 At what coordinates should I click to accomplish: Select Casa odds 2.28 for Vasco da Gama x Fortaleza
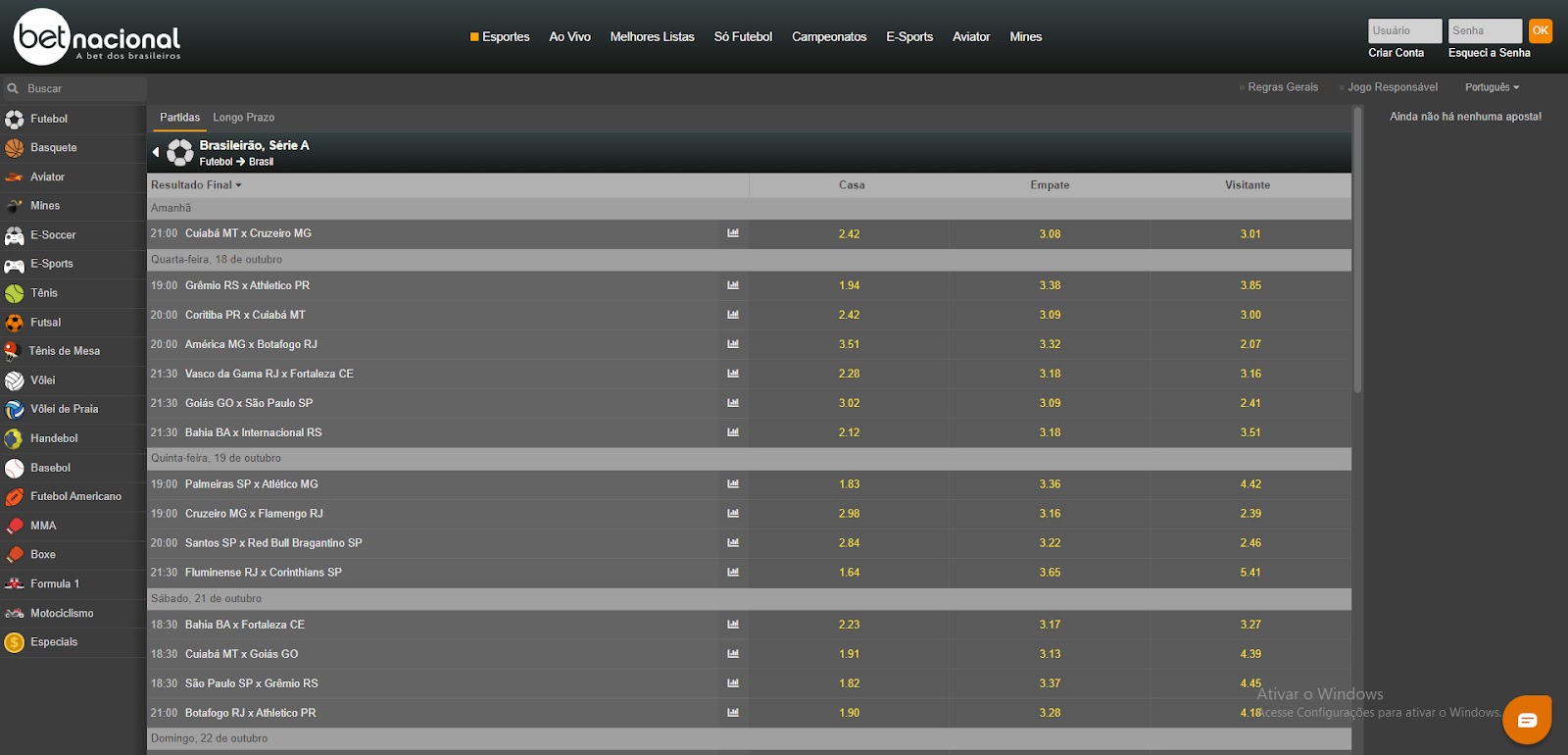click(x=849, y=375)
